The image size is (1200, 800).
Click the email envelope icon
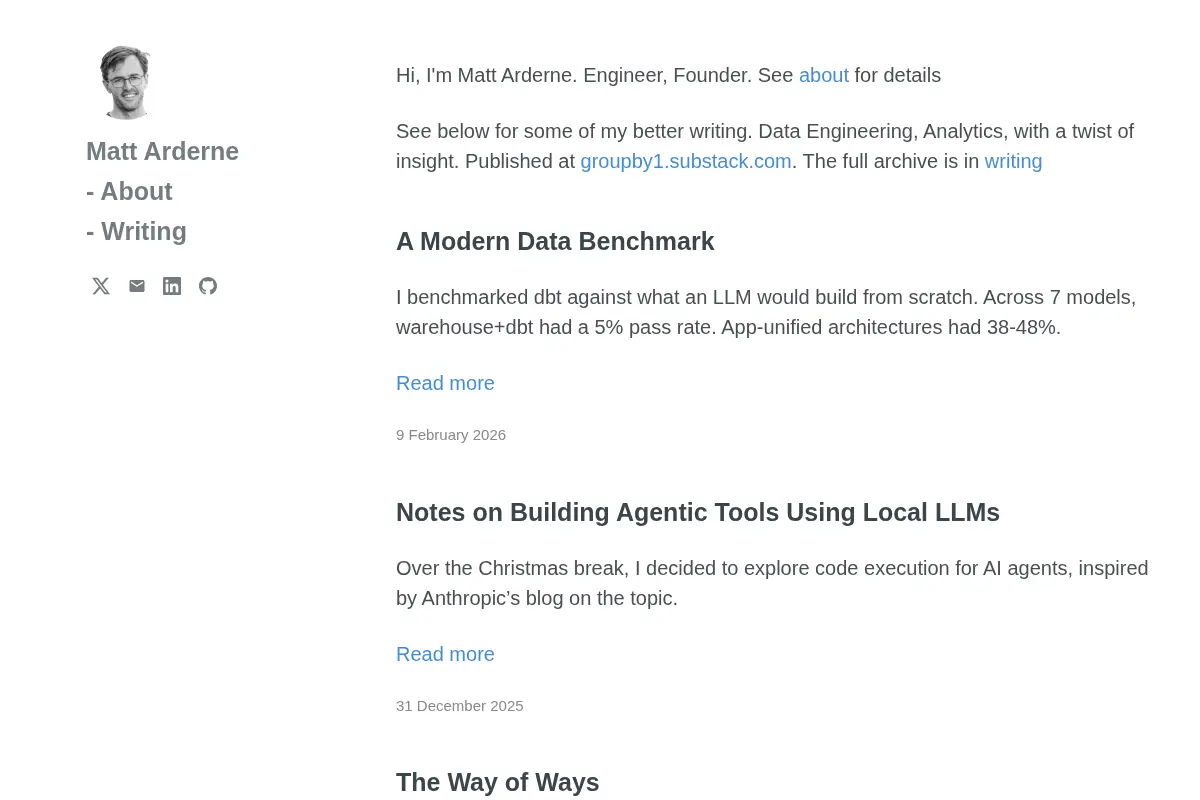(137, 286)
